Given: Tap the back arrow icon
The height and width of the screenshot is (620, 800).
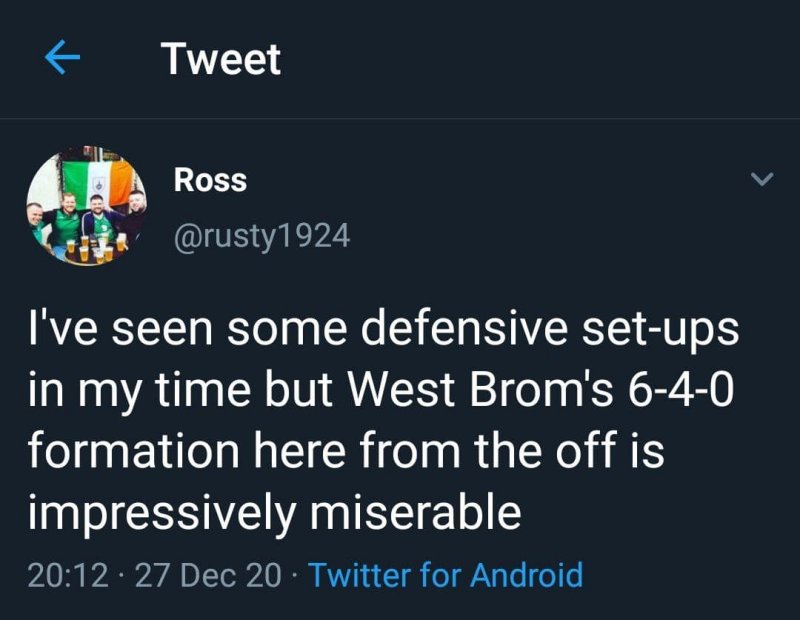Looking at the screenshot, I should [63, 60].
